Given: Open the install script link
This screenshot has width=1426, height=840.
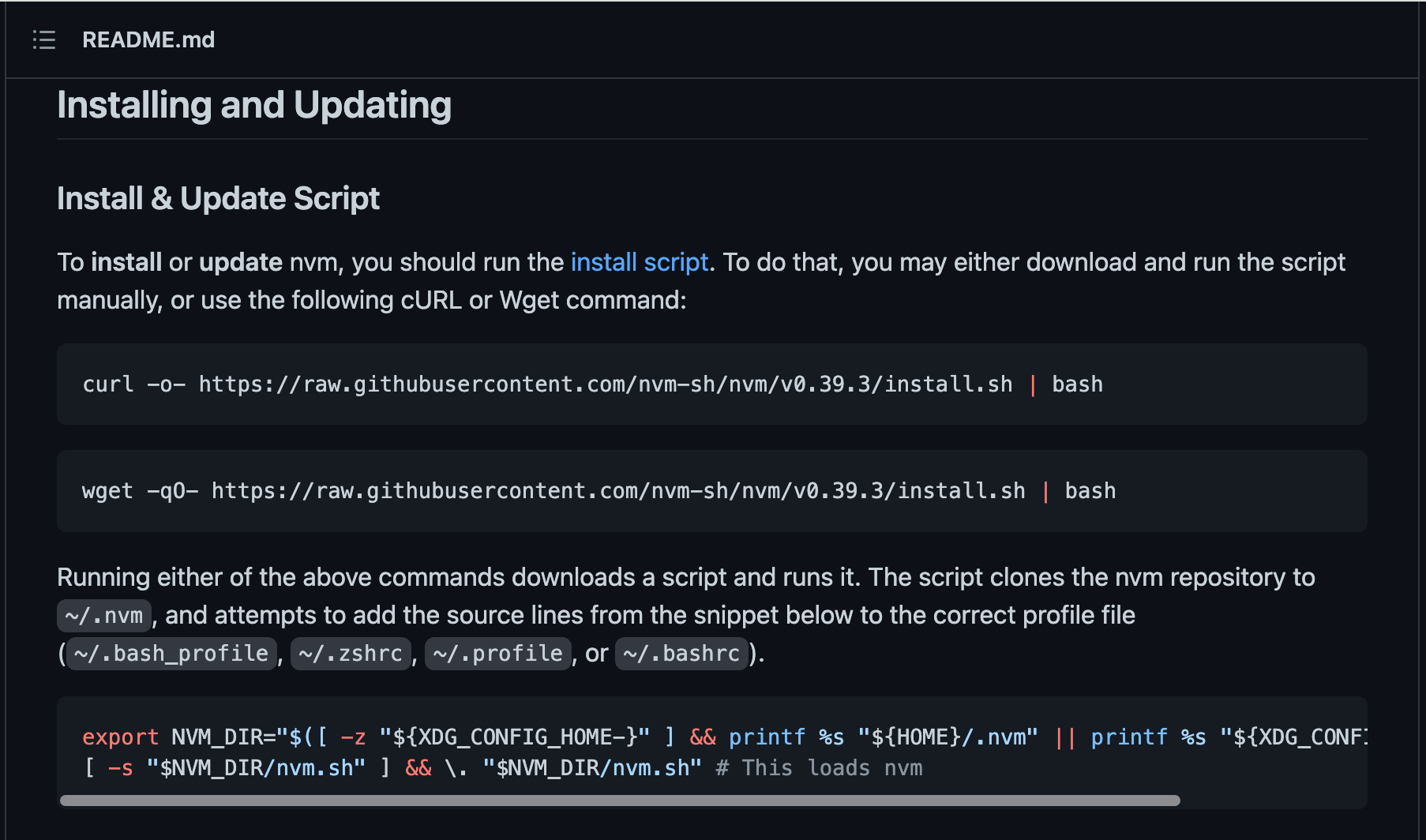Looking at the screenshot, I should point(640,262).
